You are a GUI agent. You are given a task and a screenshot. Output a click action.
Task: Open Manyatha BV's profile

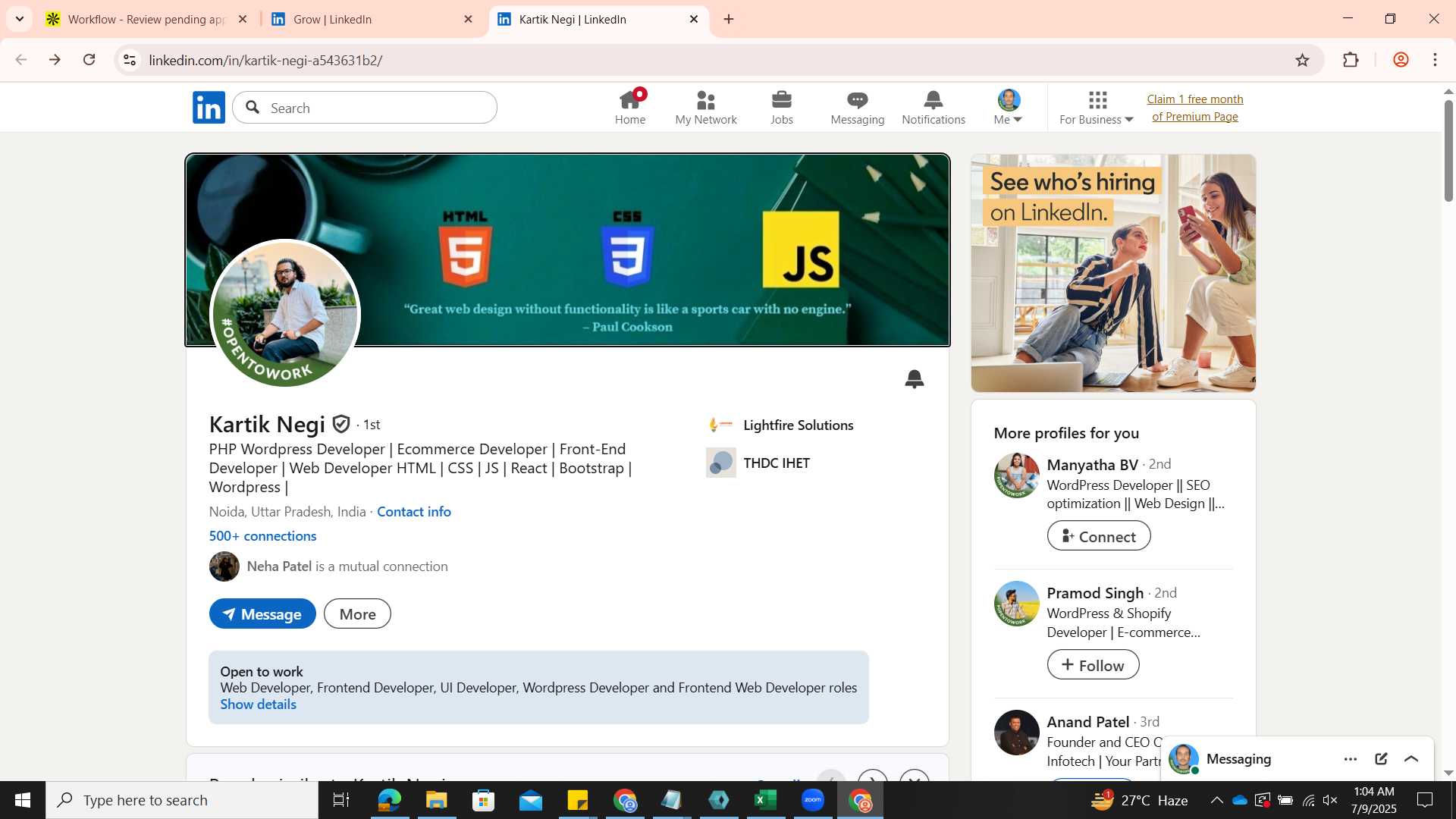pyautogui.click(x=1092, y=465)
